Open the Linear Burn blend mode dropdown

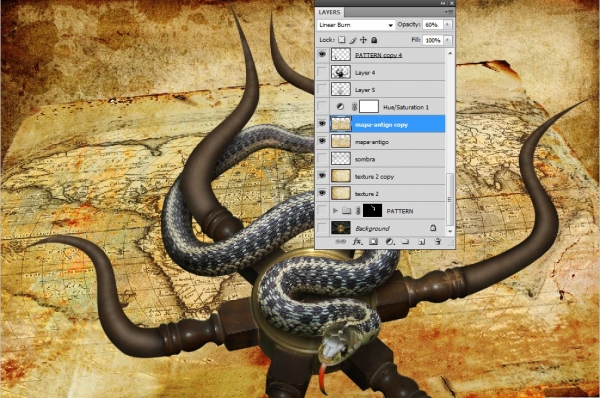(x=356, y=25)
